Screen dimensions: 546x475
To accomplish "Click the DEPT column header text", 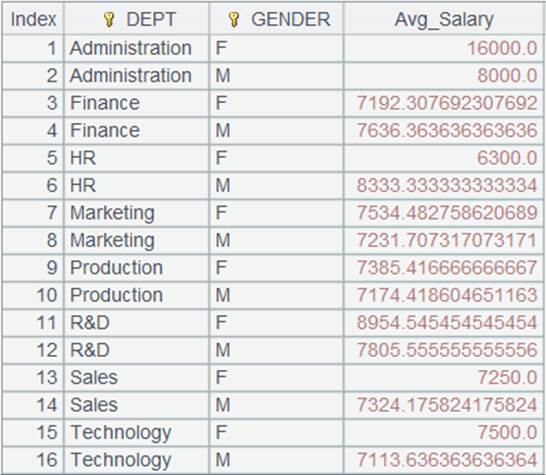I will [x=151, y=19].
